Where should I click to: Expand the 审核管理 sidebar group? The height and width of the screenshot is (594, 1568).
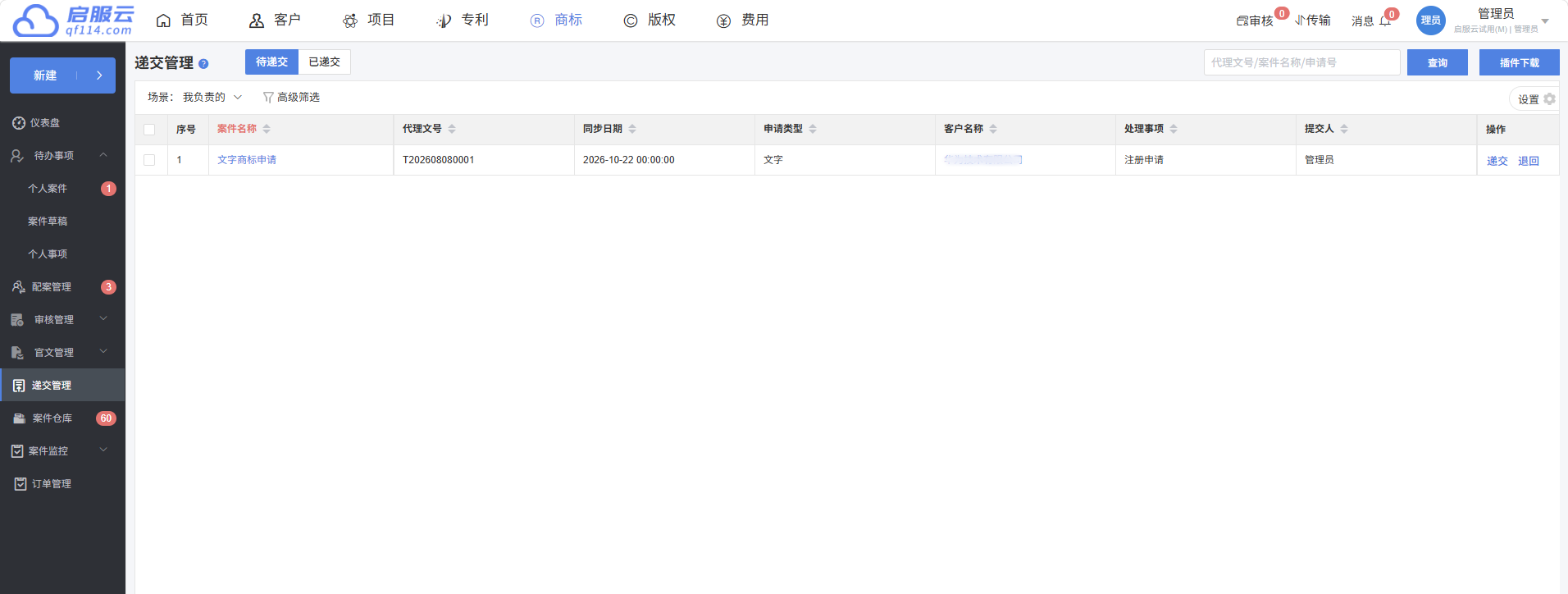pyautogui.click(x=103, y=319)
